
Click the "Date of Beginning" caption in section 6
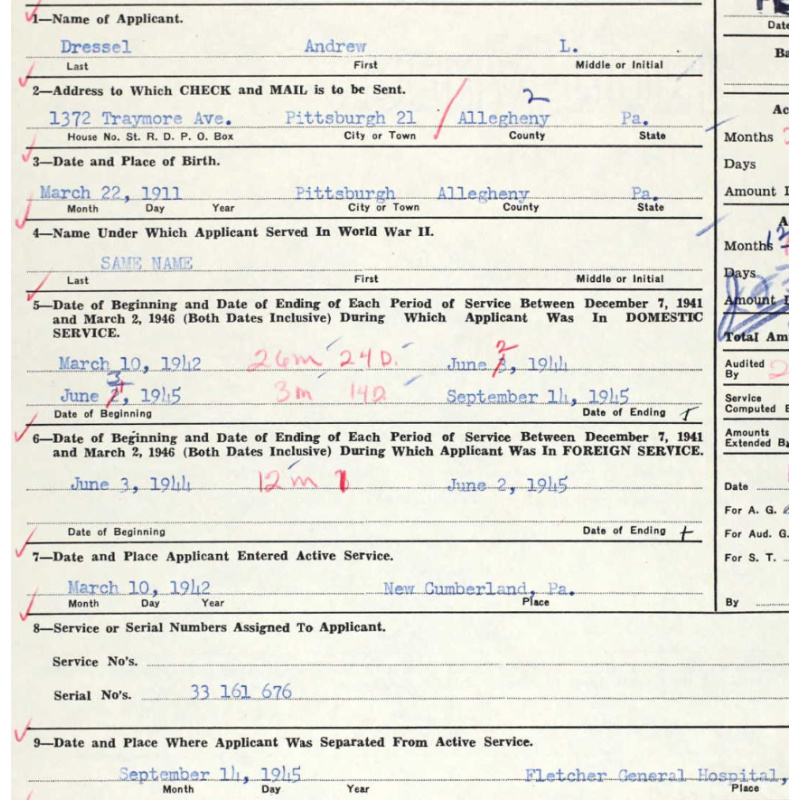click(117, 532)
